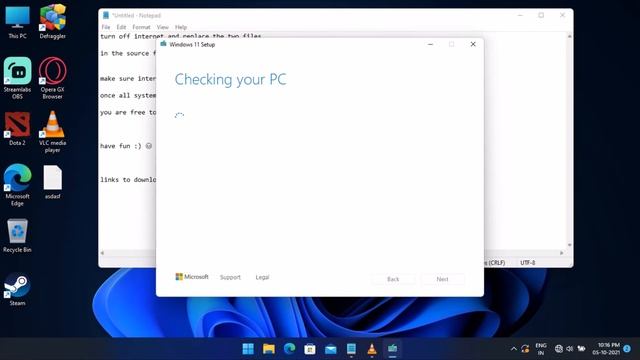Open the Windows Start button

pos(248,349)
